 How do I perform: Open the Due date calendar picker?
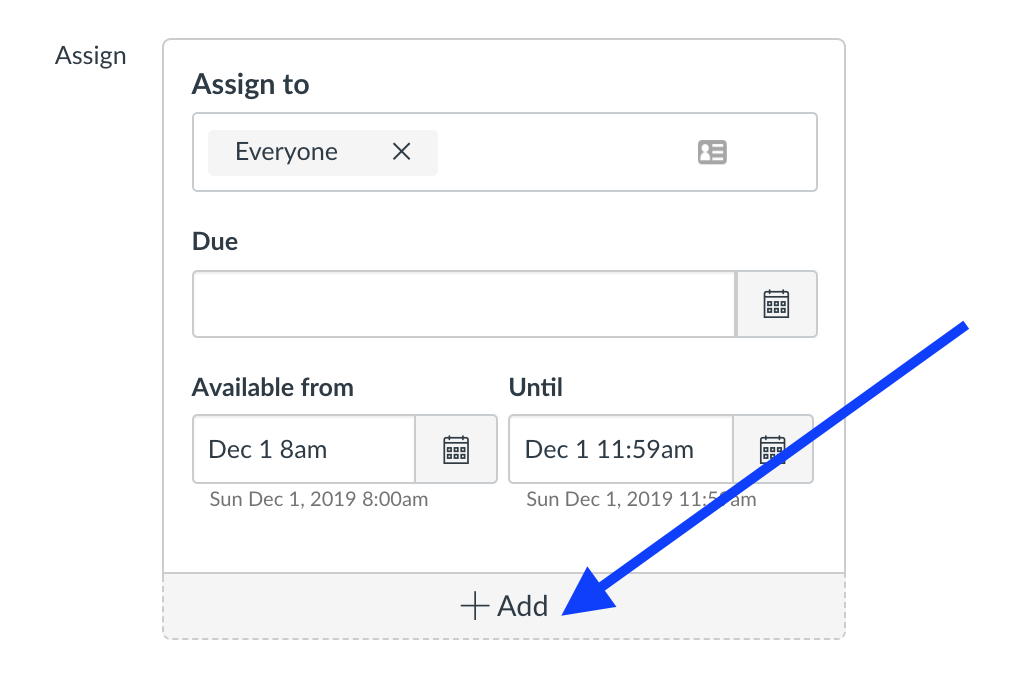(x=776, y=304)
